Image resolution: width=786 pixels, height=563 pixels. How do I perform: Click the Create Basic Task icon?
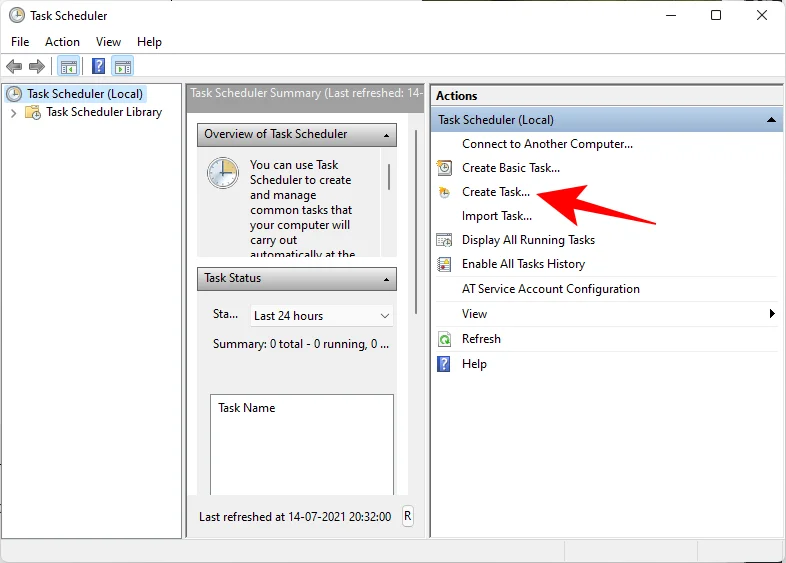(x=445, y=168)
